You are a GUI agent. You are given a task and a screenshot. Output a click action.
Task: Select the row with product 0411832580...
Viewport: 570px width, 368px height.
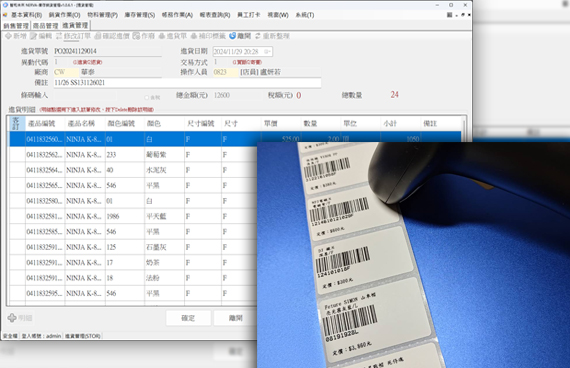point(133,201)
